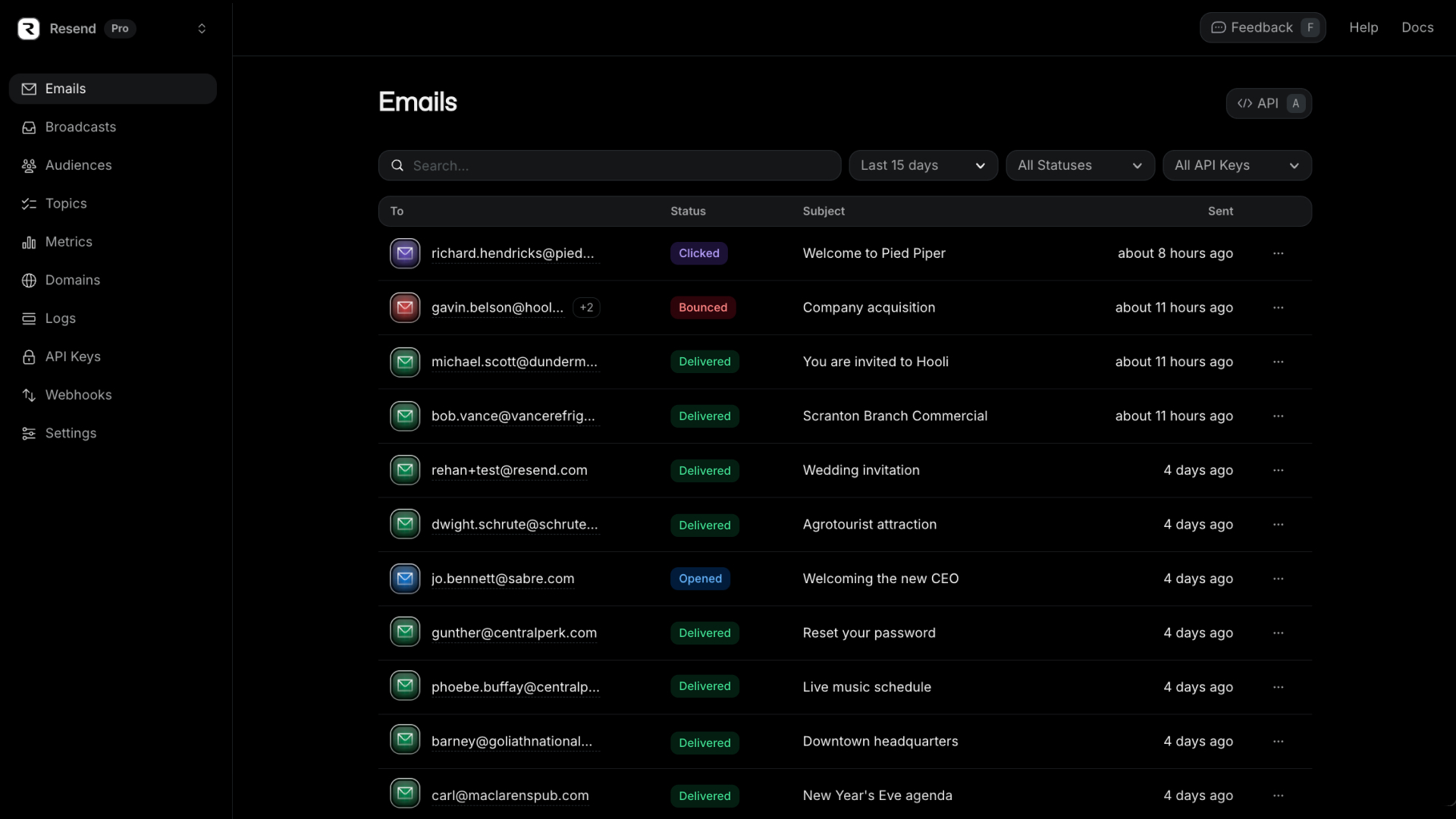
Task: Click the red bounced mail icon for gavin.belson
Action: pos(405,307)
